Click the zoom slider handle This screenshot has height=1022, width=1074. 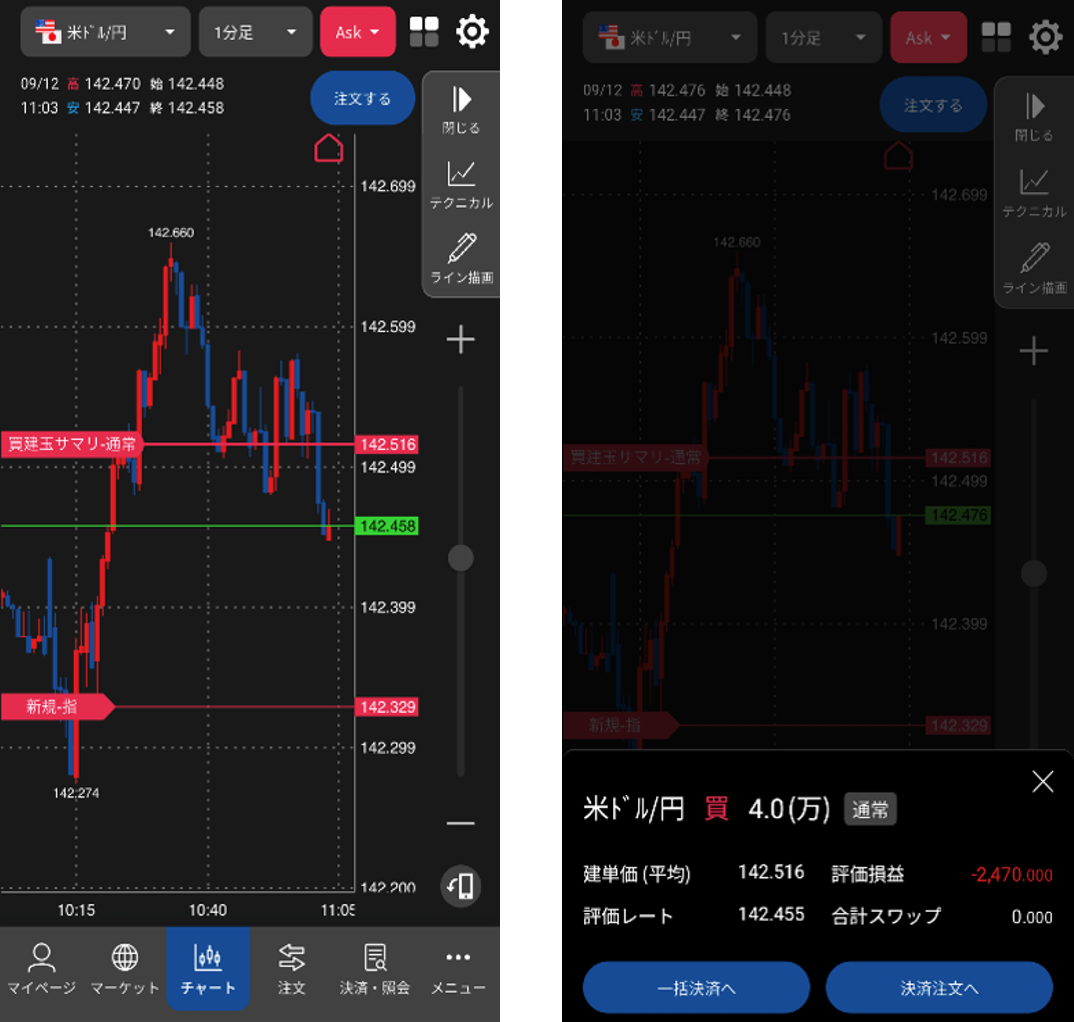pos(460,558)
